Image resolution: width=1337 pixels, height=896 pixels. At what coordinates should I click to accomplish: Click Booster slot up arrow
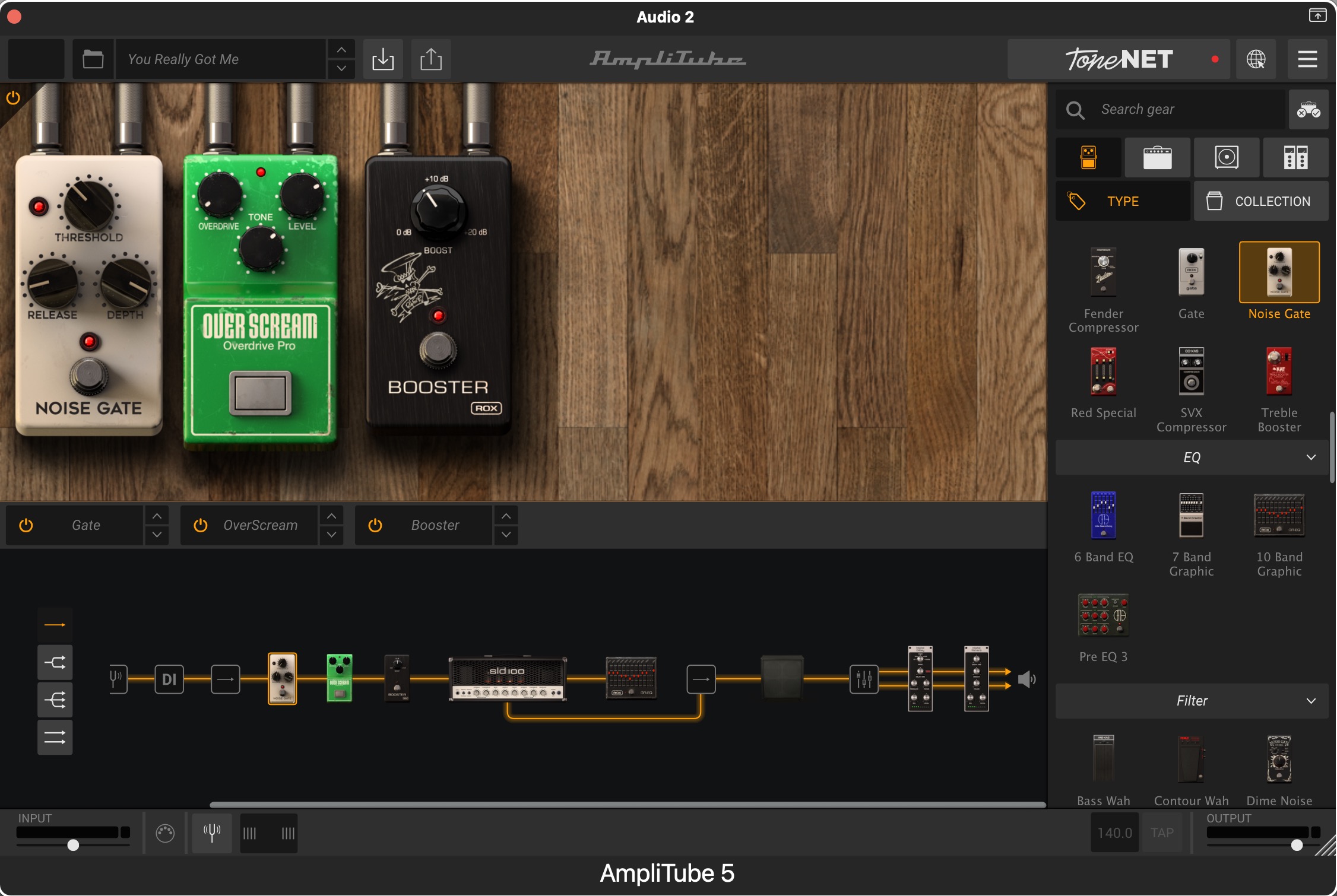coord(506,516)
